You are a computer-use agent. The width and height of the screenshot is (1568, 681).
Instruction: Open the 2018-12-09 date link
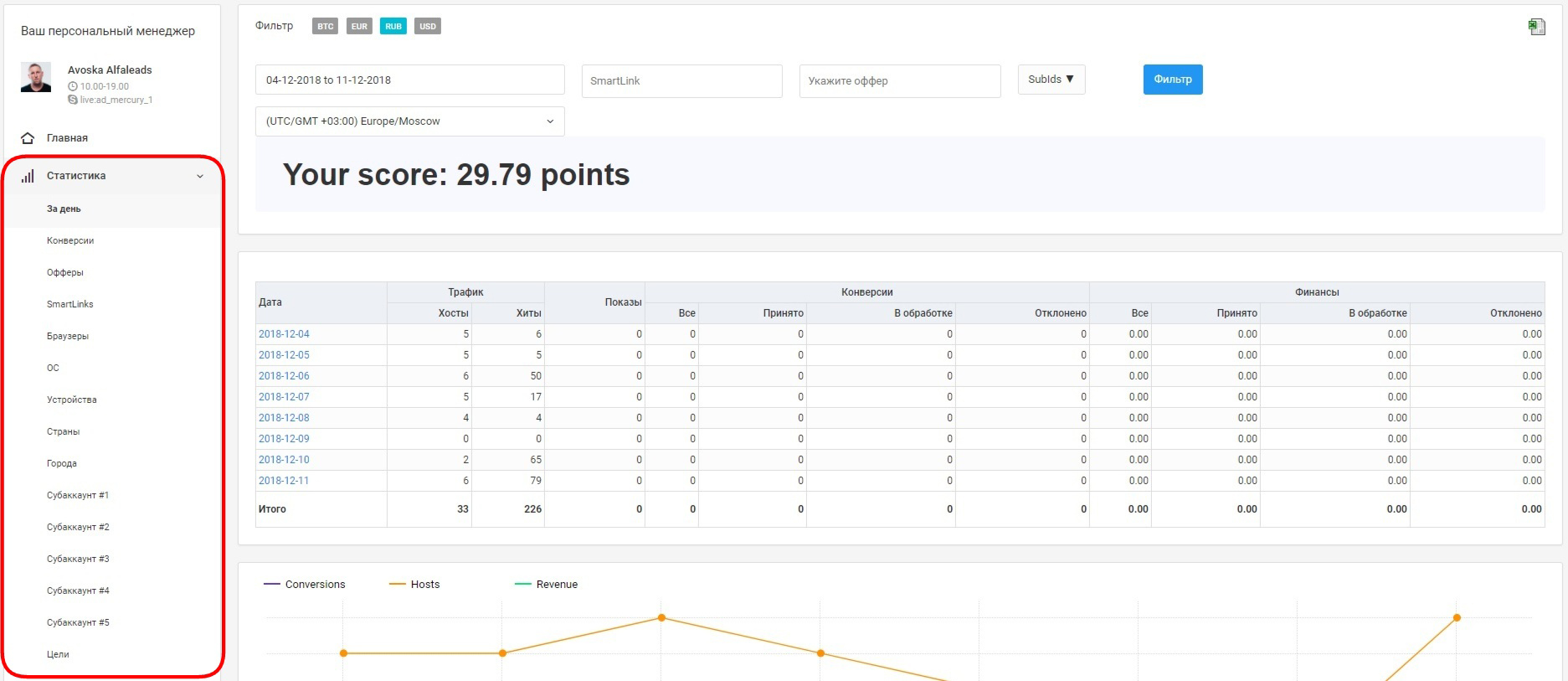tap(284, 439)
